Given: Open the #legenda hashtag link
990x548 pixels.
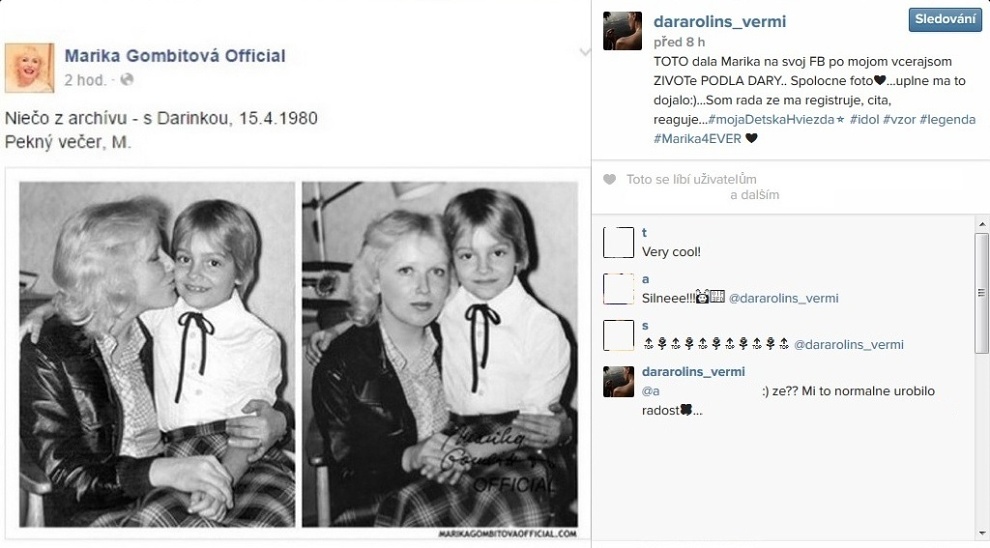Looking at the screenshot, I should (948, 119).
